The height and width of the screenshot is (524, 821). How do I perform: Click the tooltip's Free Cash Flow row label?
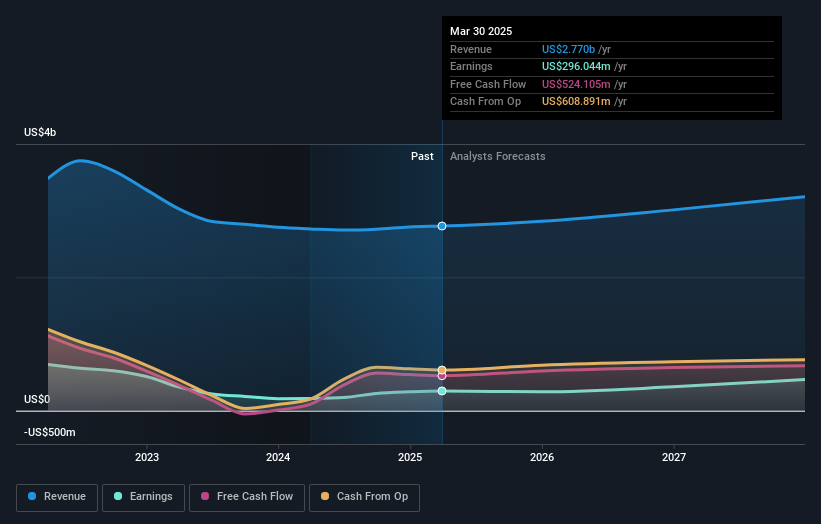(x=488, y=84)
